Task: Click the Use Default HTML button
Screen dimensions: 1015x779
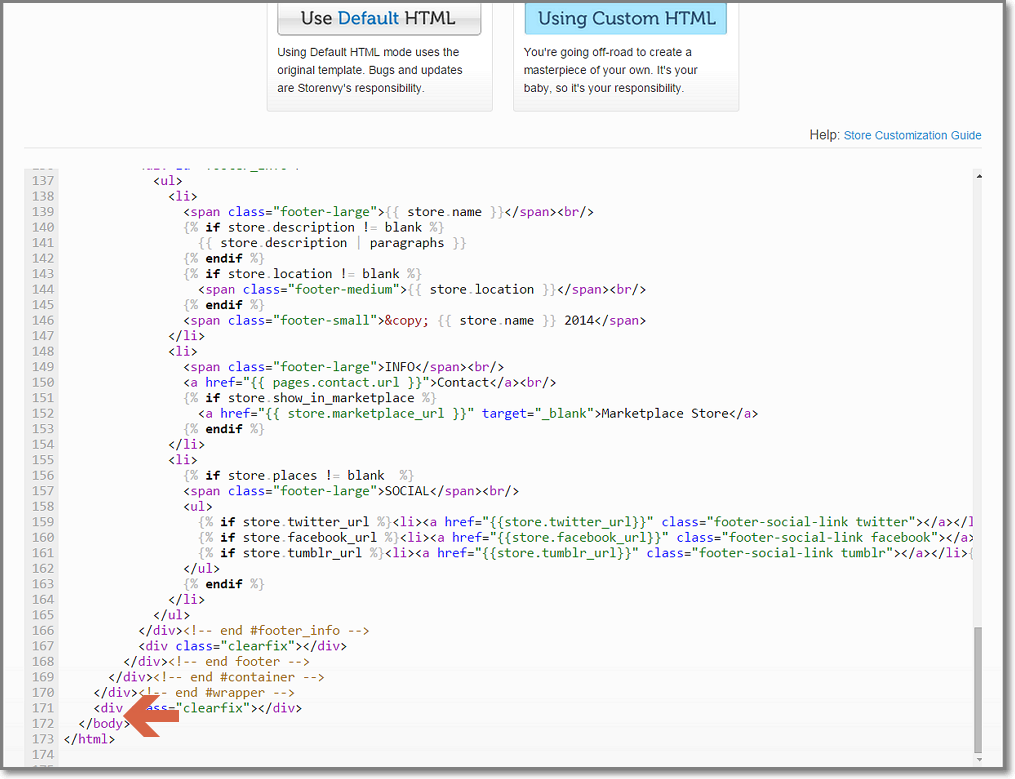Action: coord(378,18)
